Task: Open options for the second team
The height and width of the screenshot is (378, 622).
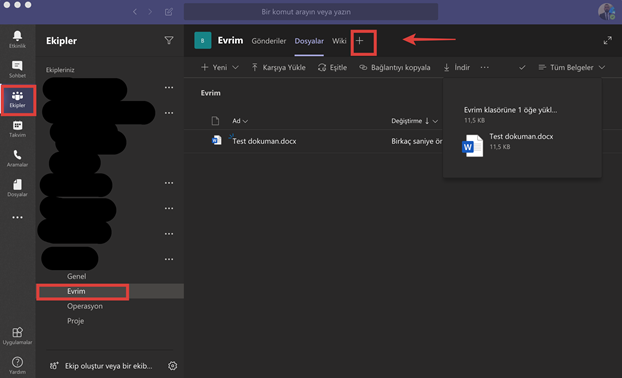Action: click(x=169, y=113)
